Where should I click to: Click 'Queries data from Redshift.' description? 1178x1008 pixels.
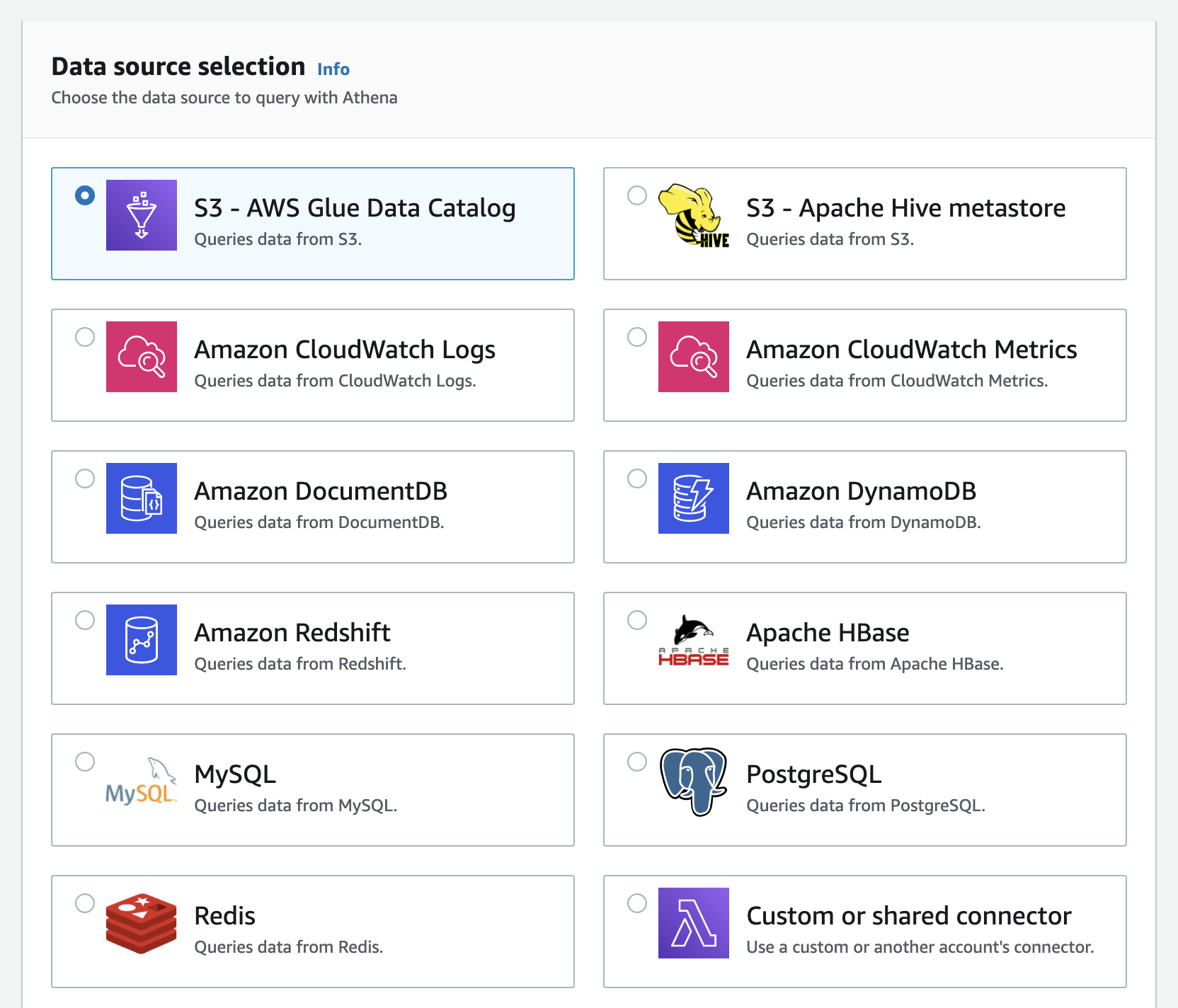tap(300, 664)
